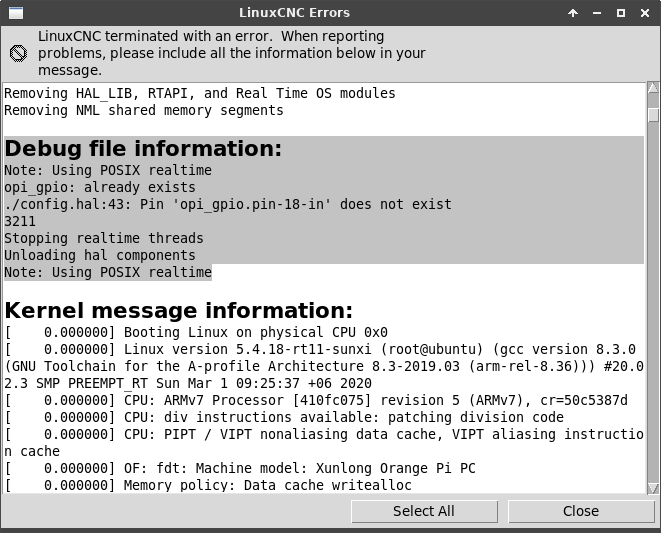The height and width of the screenshot is (533, 661).
Task: Click the scrollbar down arrow
Action: [x=653, y=488]
